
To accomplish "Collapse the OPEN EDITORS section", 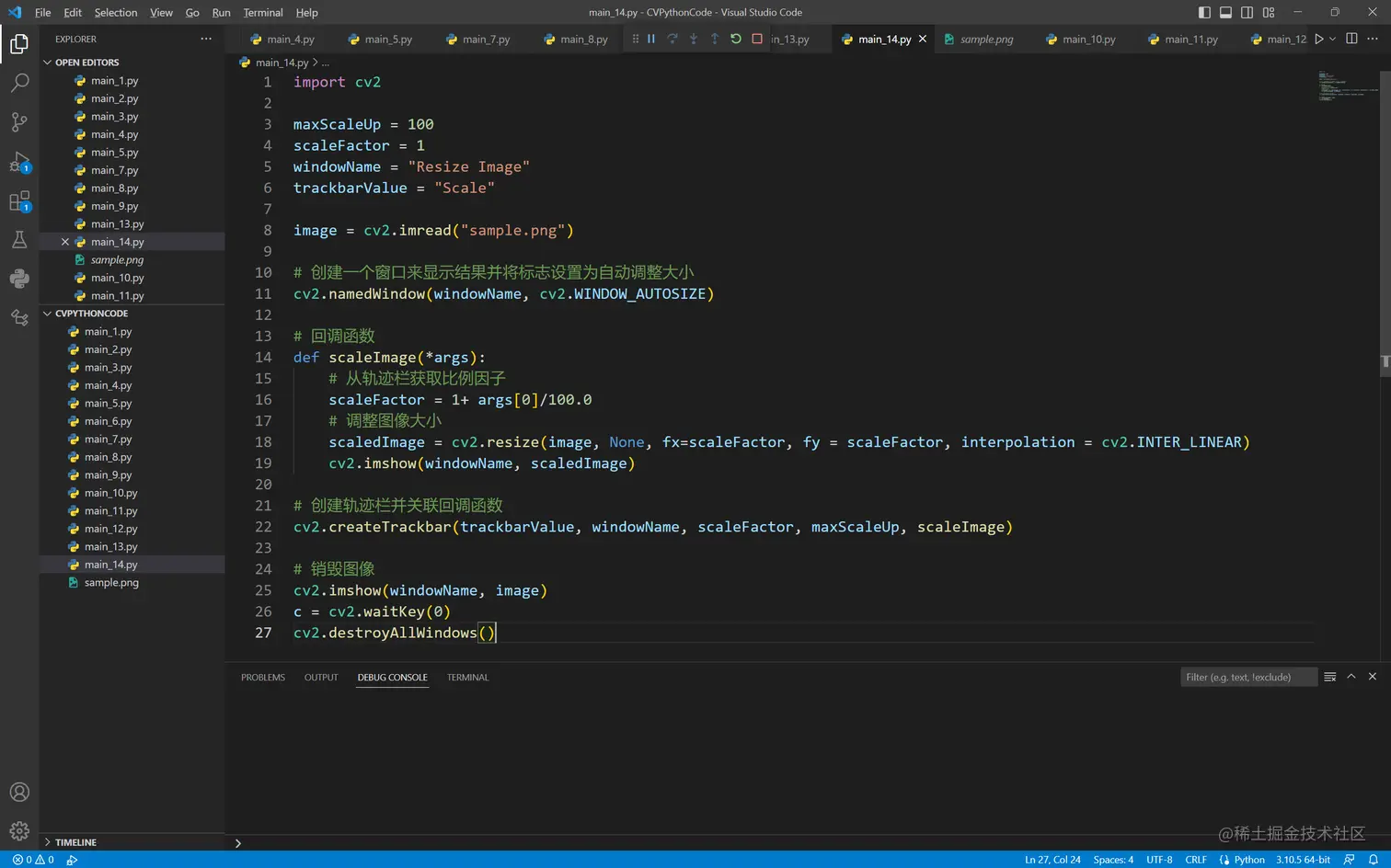I will point(48,63).
